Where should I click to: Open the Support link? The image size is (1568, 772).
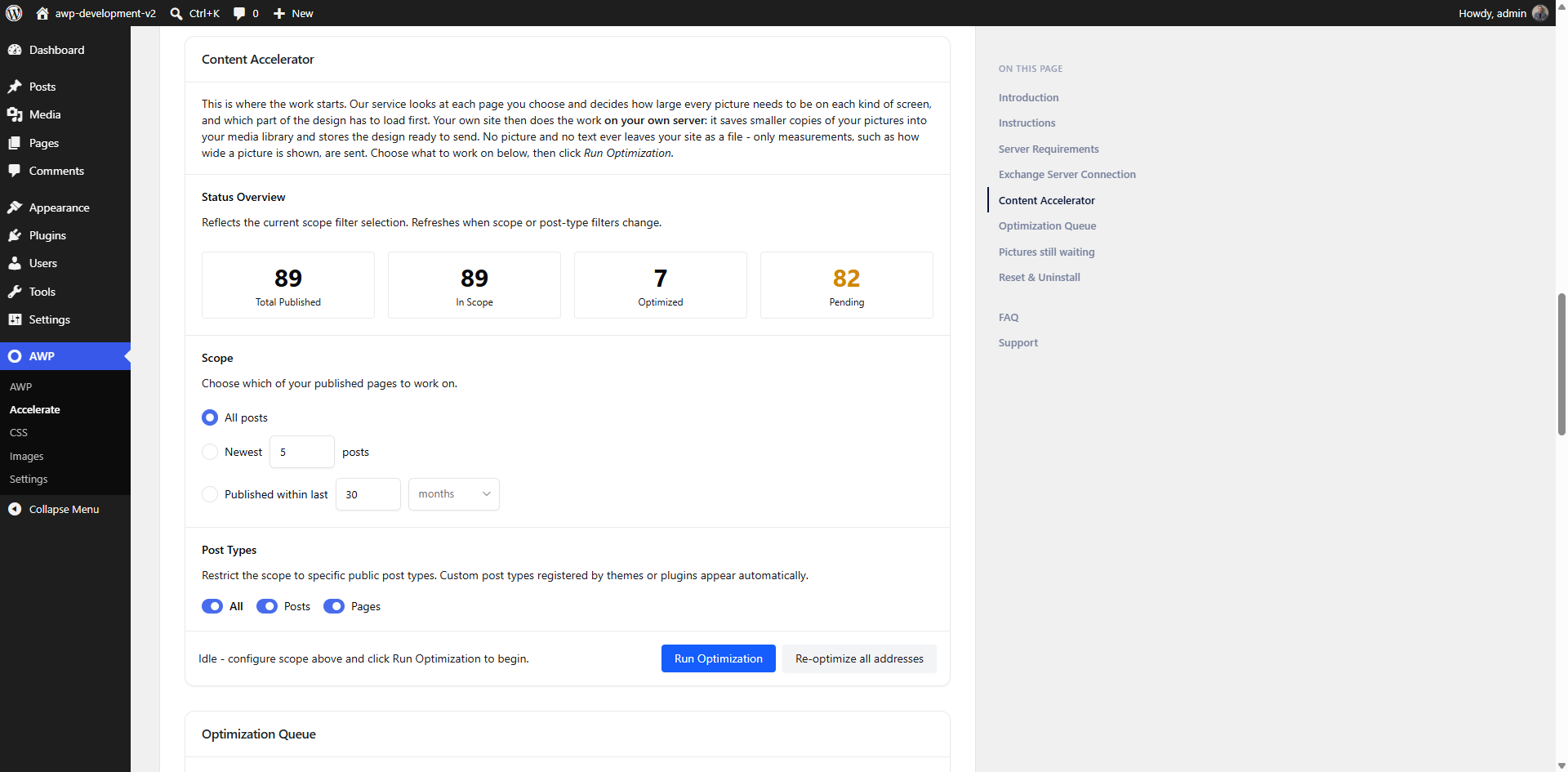click(1018, 343)
